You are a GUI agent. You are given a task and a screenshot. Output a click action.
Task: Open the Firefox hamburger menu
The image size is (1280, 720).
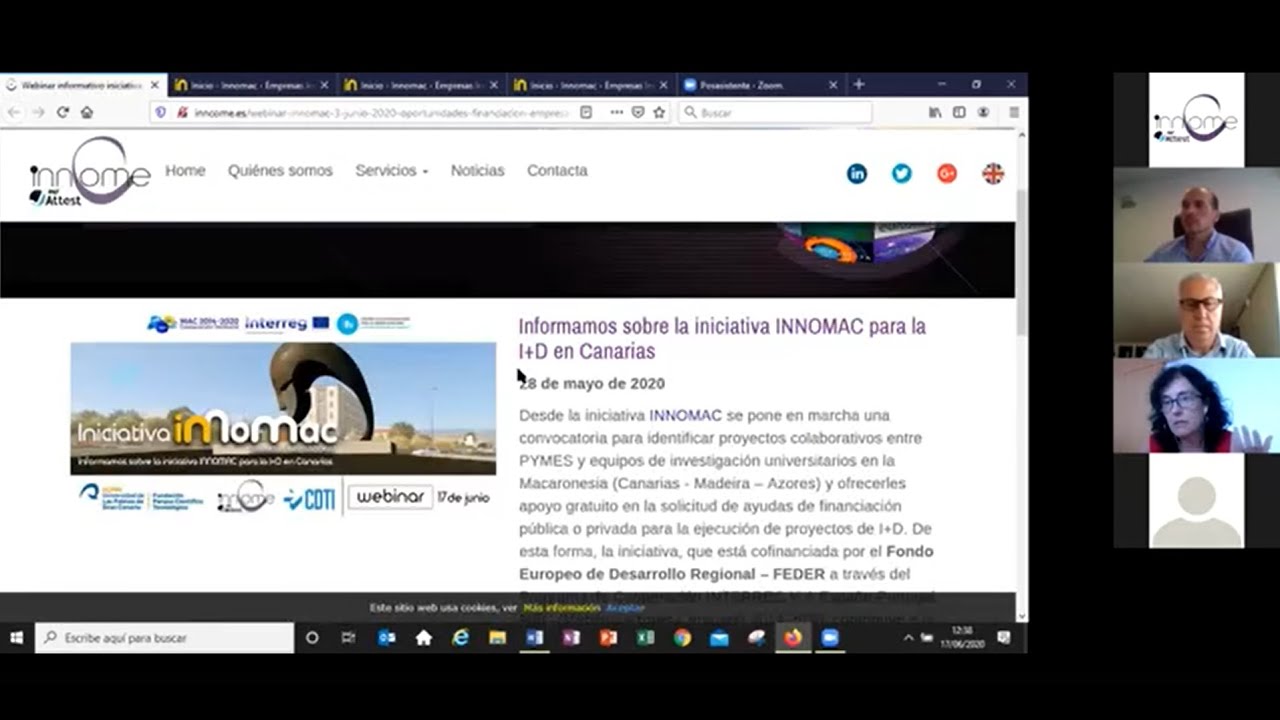(x=1013, y=112)
